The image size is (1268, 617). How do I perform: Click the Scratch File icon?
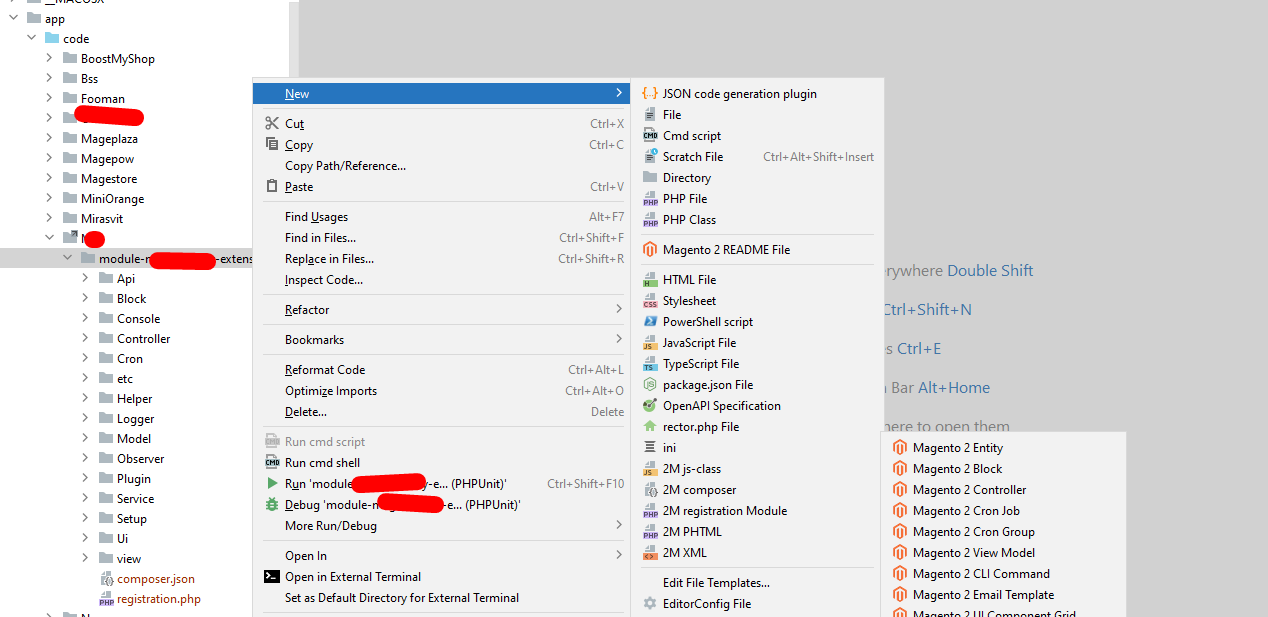pos(650,156)
